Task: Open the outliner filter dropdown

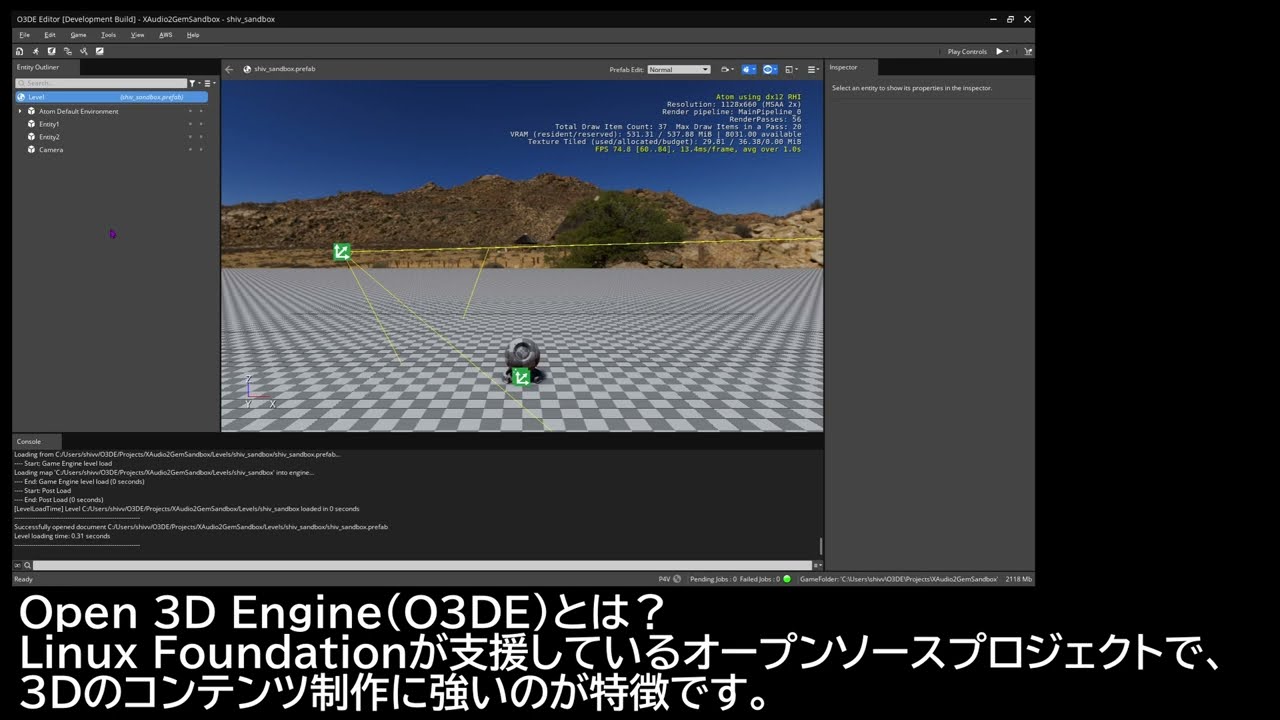Action: (197, 83)
